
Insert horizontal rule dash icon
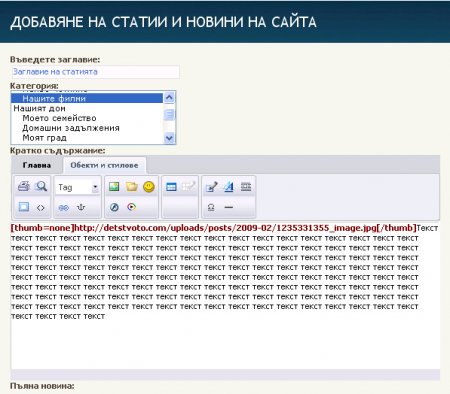229,207
